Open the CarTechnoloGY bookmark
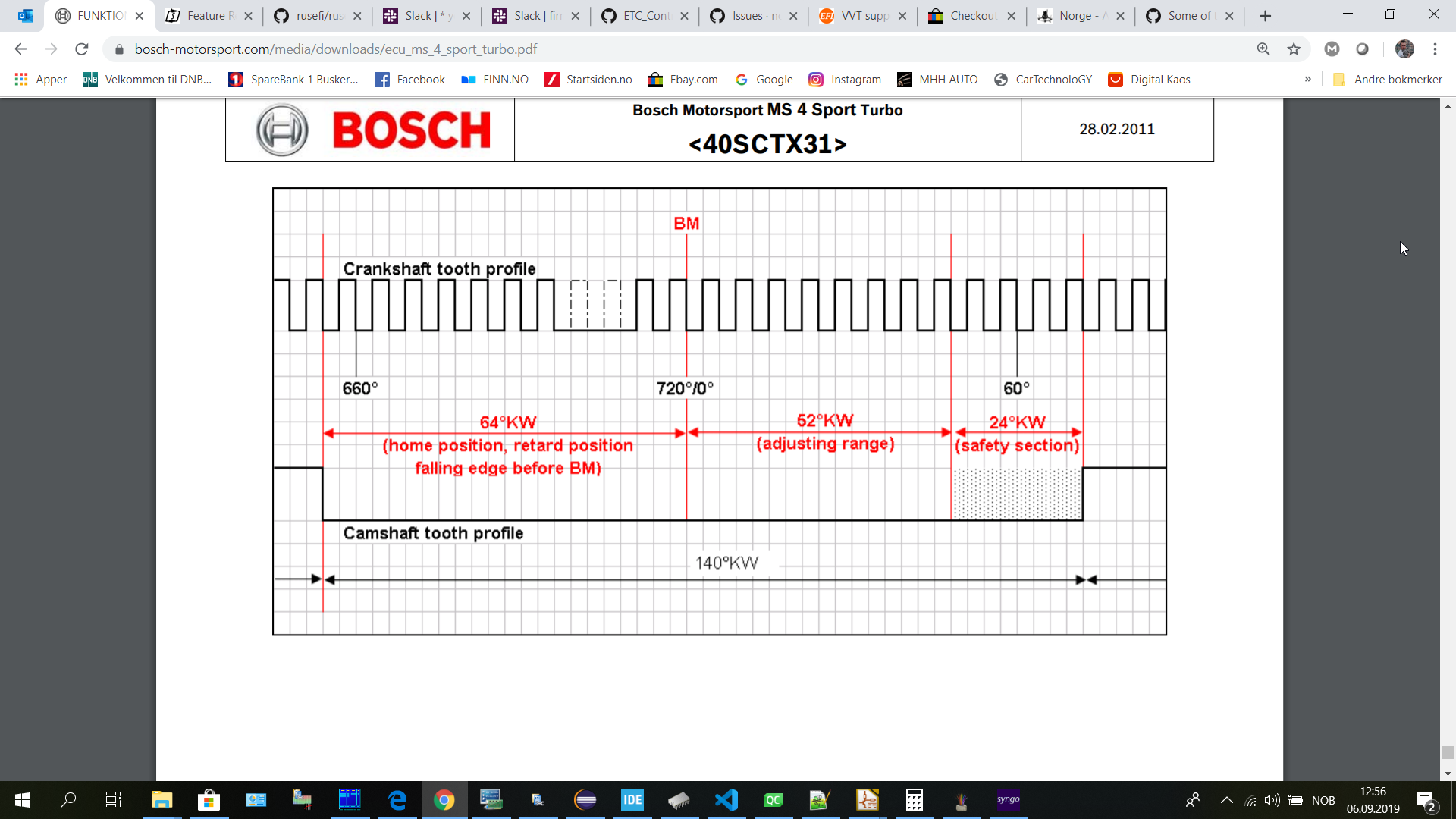The height and width of the screenshot is (819, 1456). [x=1043, y=80]
